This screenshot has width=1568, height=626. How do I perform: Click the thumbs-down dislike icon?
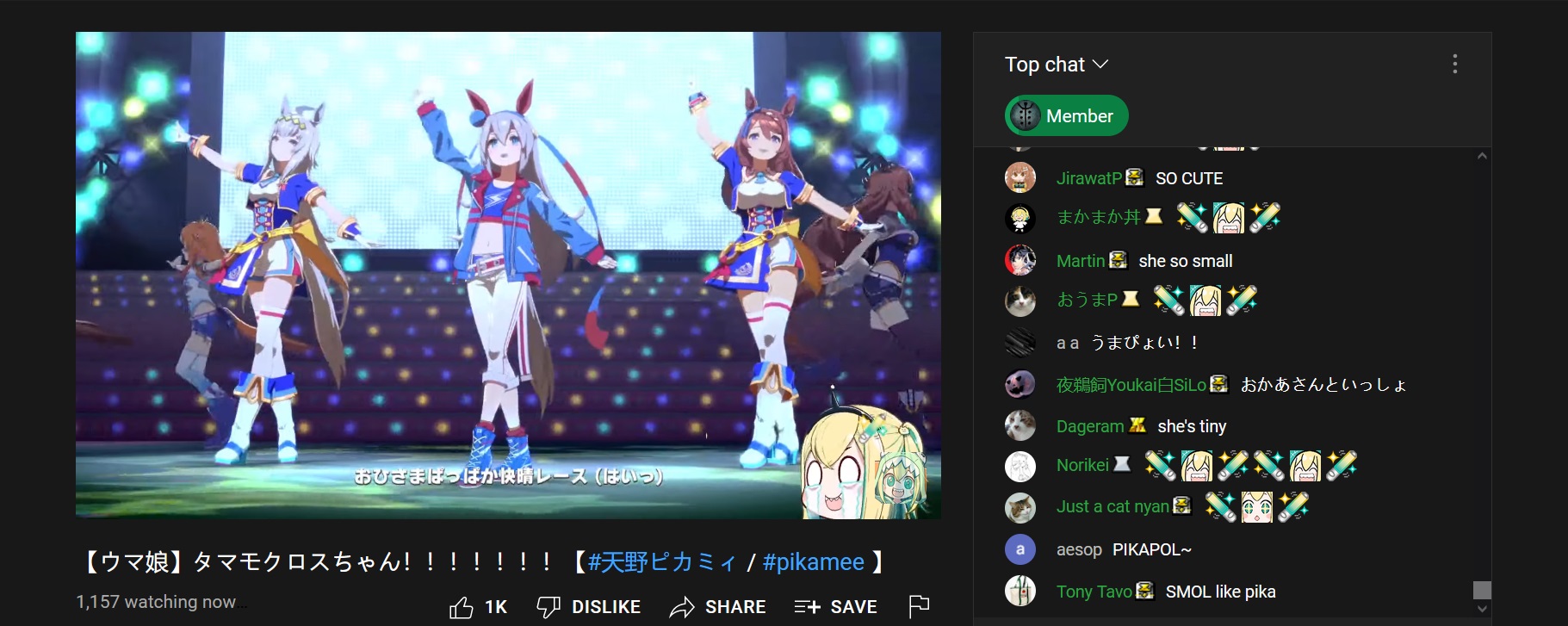coord(548,607)
